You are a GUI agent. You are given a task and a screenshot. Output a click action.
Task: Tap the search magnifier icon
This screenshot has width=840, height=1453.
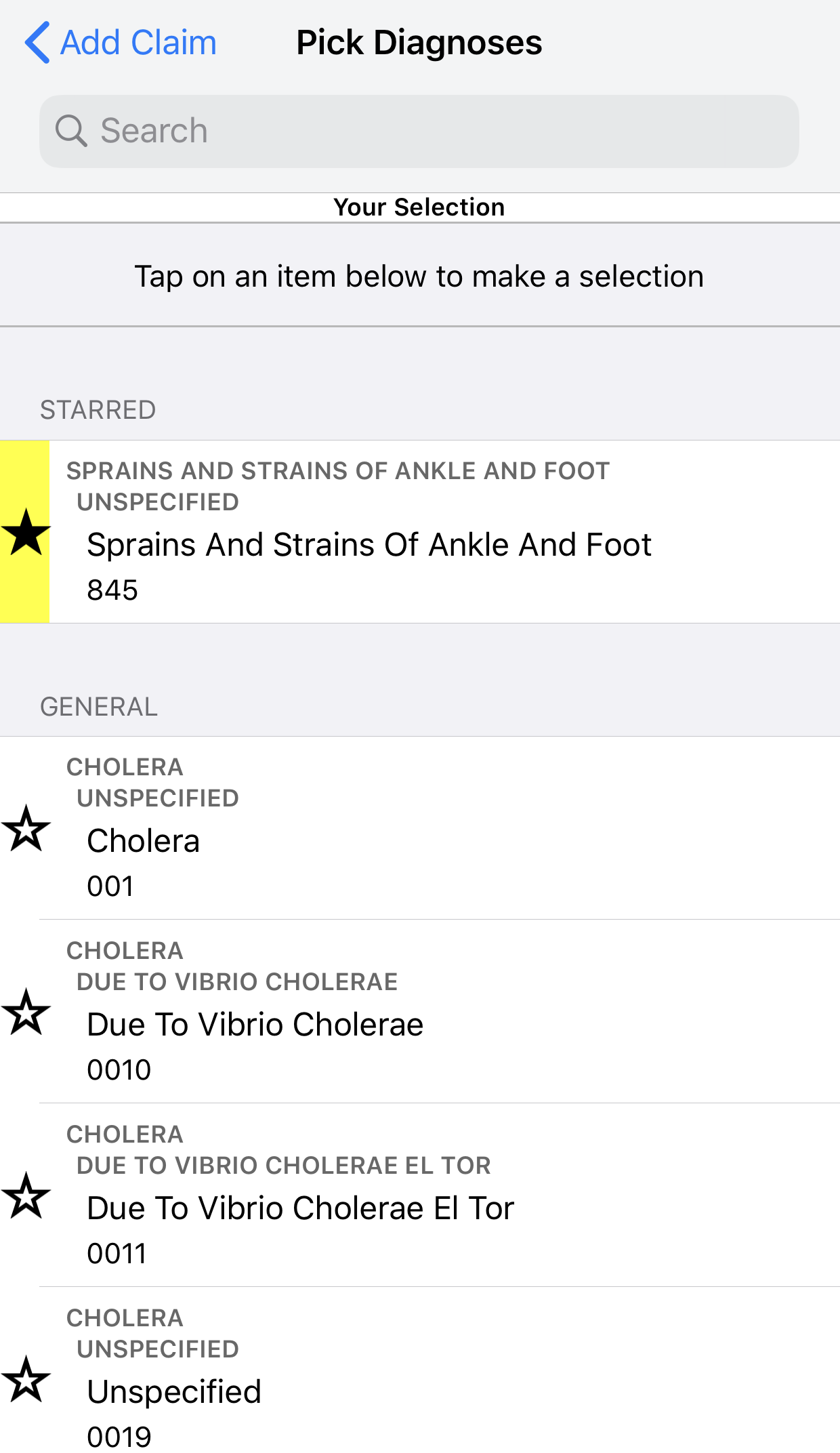71,131
